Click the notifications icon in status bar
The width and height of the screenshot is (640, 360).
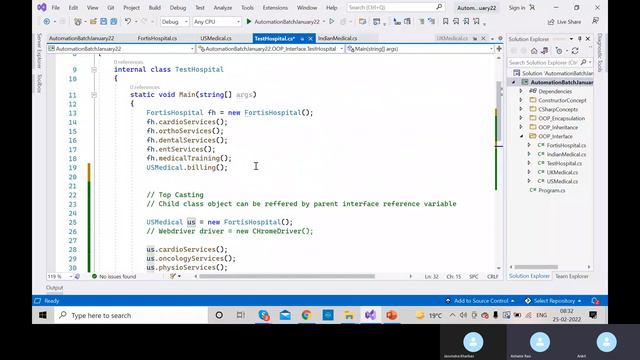[x=596, y=301]
